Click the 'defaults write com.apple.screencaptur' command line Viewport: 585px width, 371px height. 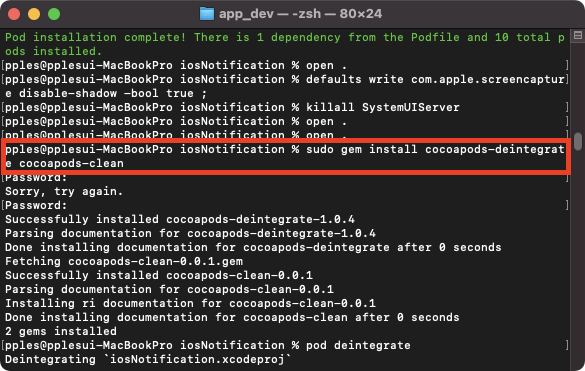(x=285, y=80)
